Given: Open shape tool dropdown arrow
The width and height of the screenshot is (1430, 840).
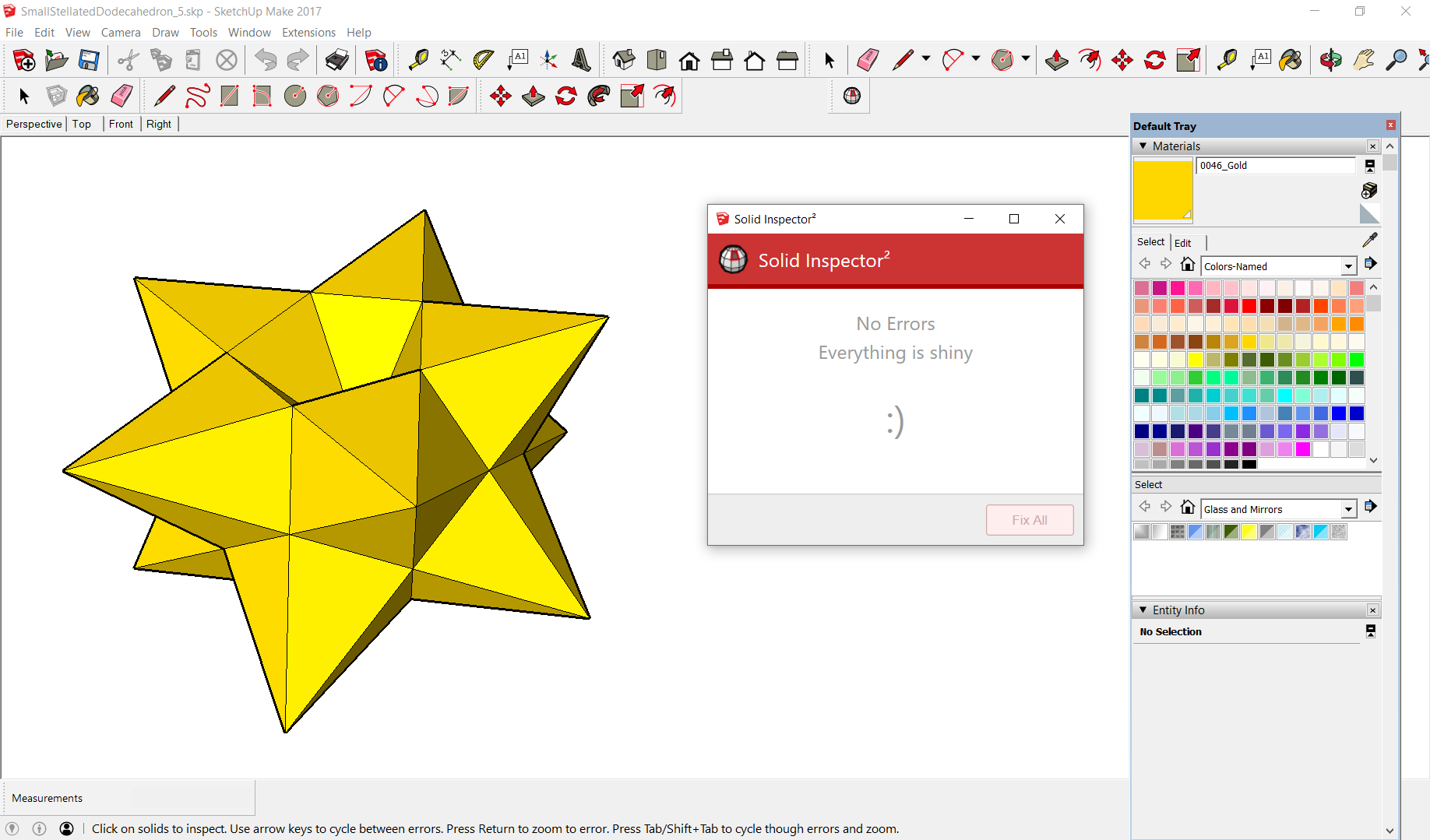Looking at the screenshot, I should [1026, 59].
